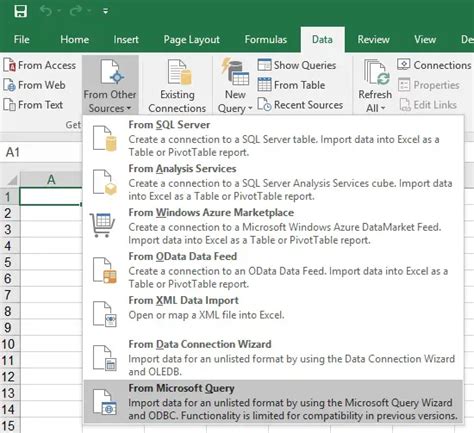This screenshot has width=474, height=433.
Task: Click the Undo arrow in title bar
Action: pyautogui.click(x=46, y=11)
